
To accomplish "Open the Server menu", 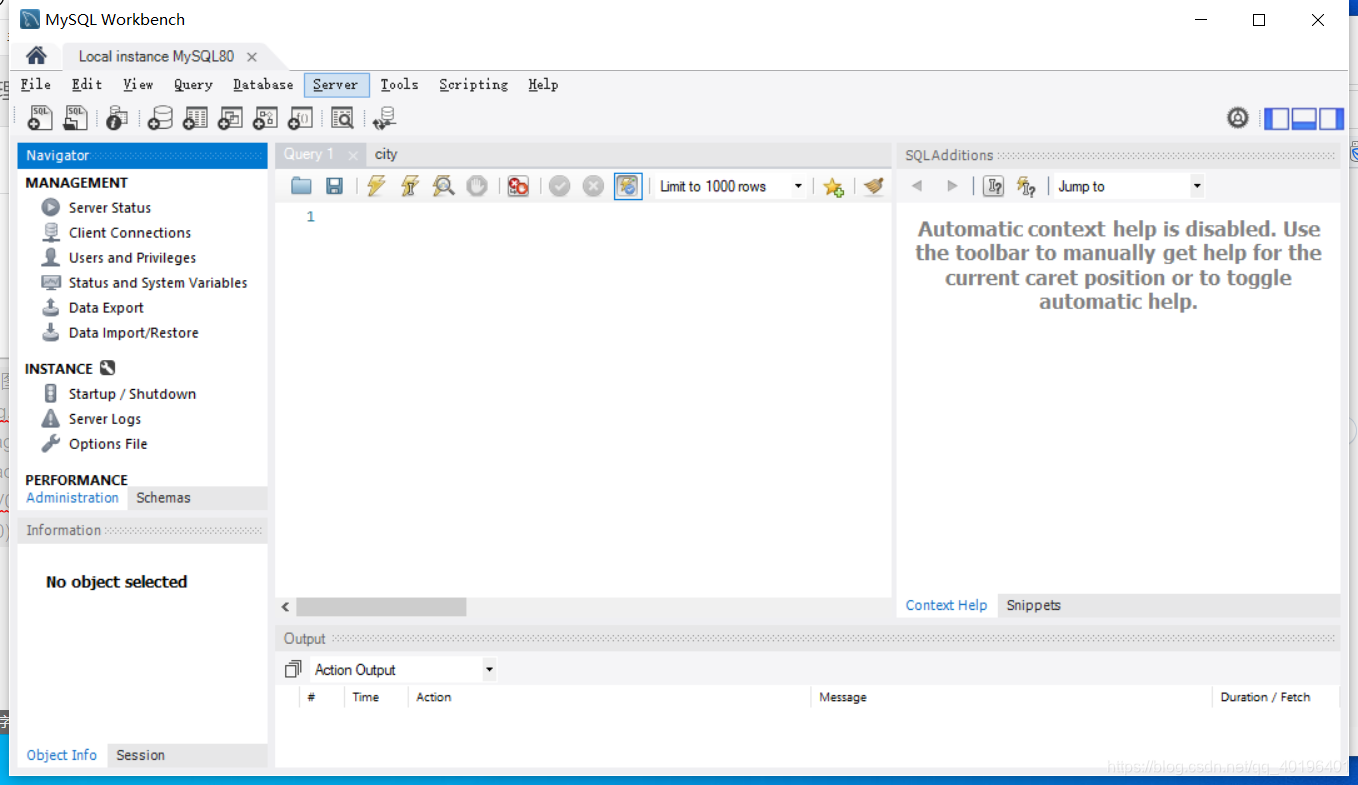I will pos(336,85).
